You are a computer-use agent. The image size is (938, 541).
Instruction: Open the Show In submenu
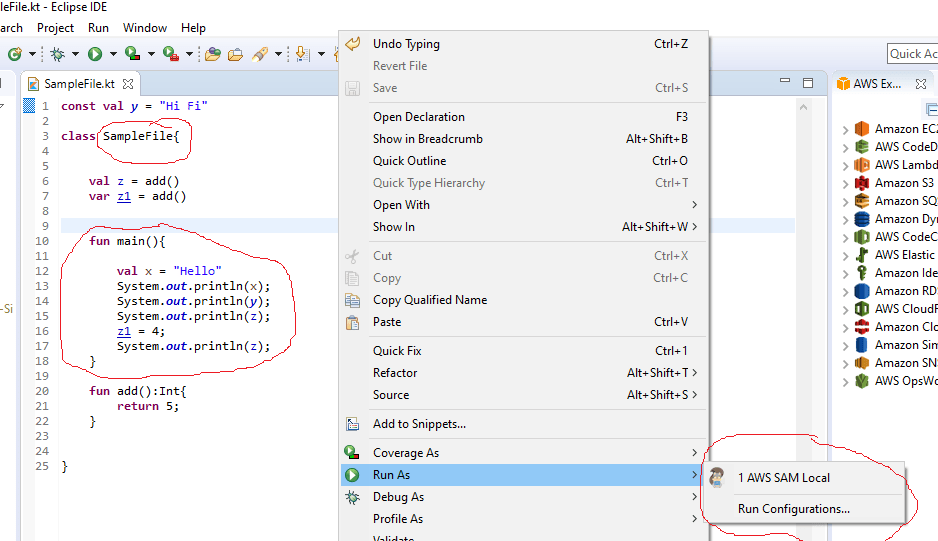(x=524, y=227)
